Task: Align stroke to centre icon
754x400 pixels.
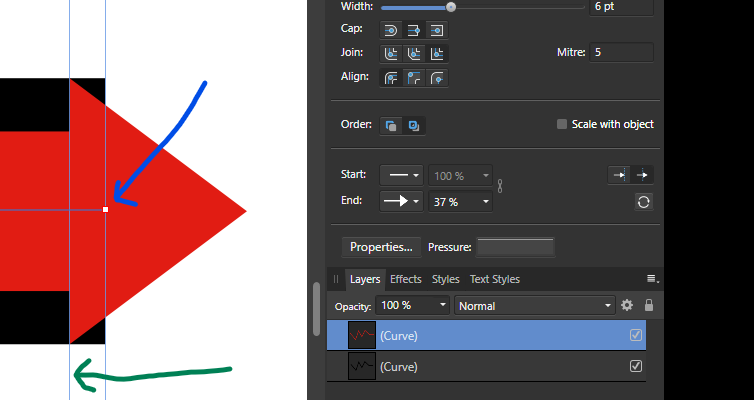Action: (390, 78)
